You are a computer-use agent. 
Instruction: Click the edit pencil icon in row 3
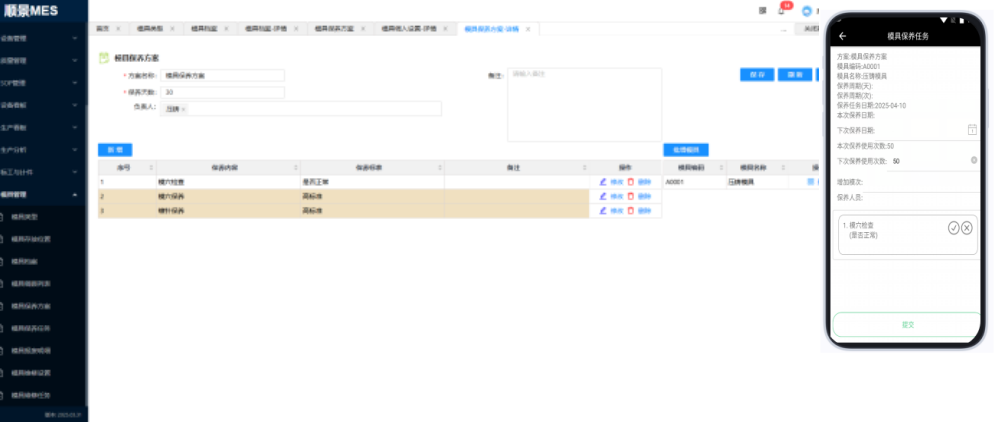603,211
